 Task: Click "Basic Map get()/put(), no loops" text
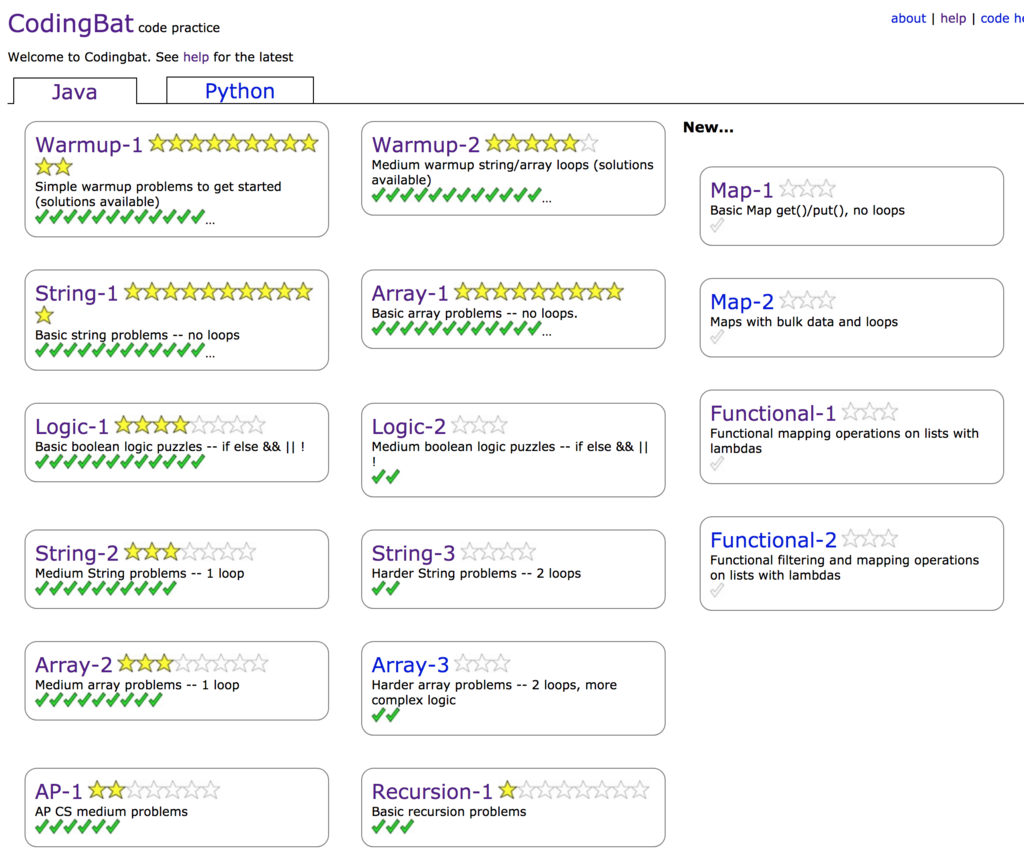click(x=807, y=210)
